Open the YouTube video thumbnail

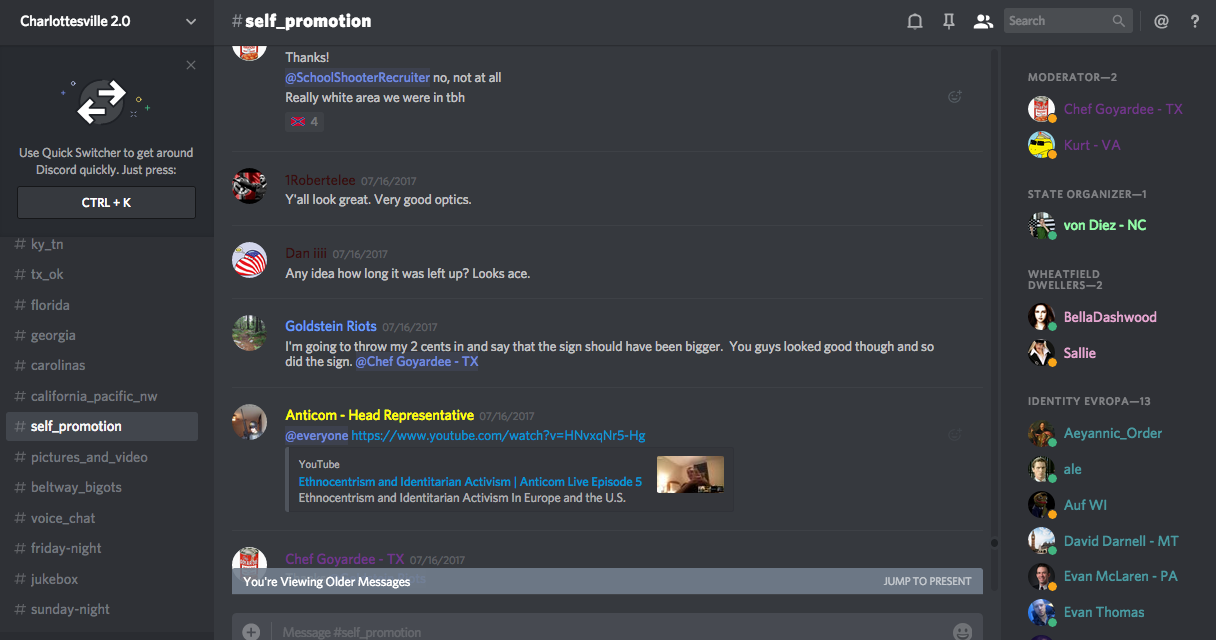[690, 474]
